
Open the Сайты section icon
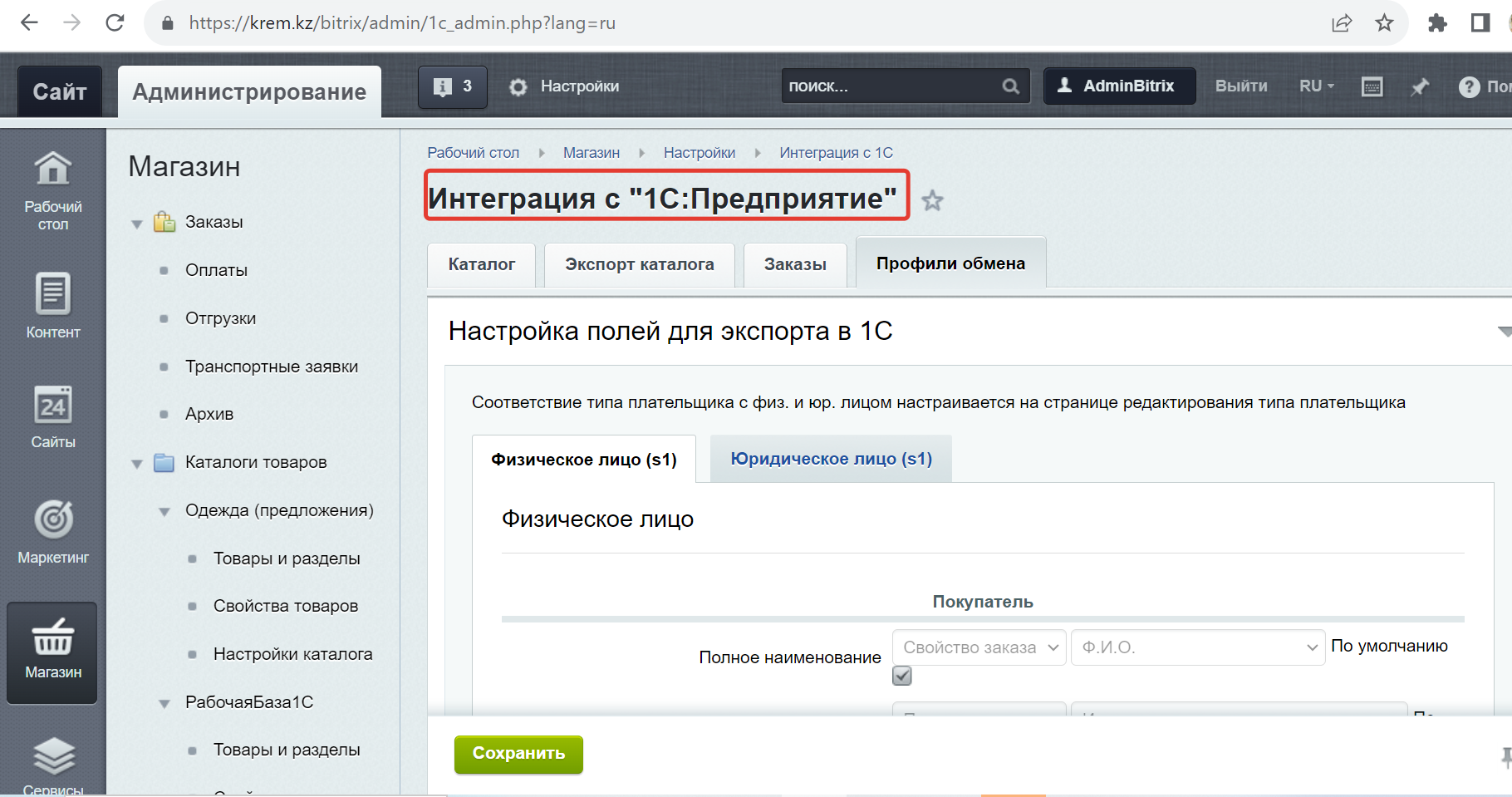[53, 416]
